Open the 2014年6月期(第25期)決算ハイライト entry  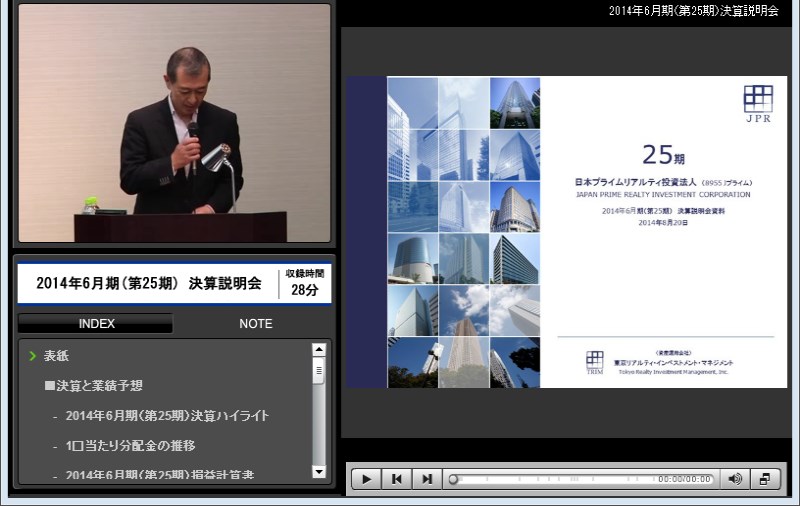(167, 416)
